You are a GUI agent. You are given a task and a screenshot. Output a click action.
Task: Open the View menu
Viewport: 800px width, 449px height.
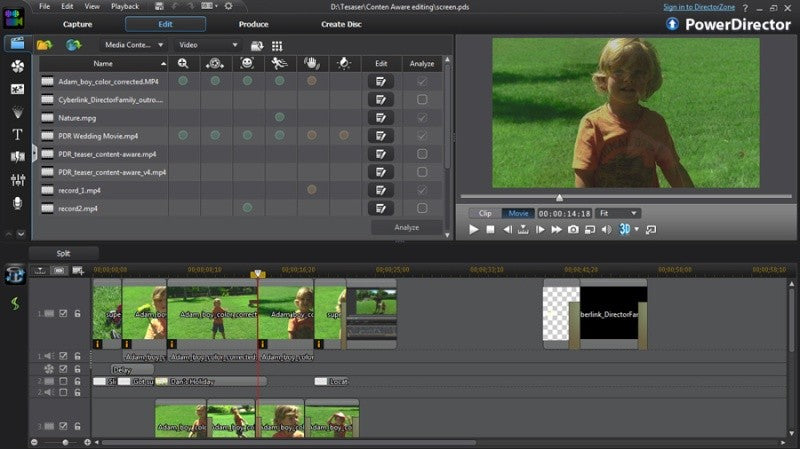point(92,6)
